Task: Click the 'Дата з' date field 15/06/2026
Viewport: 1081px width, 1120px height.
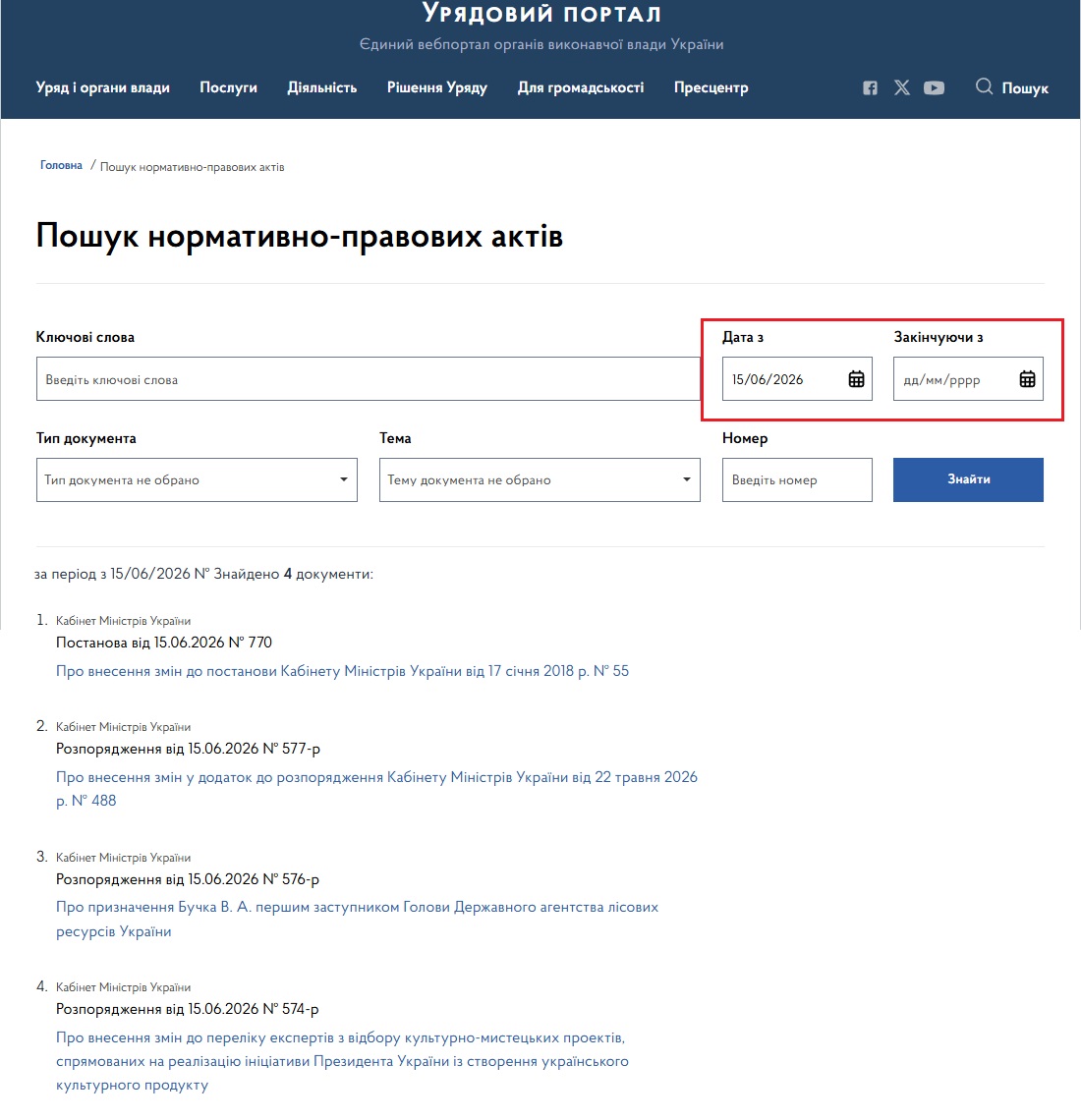Action: point(797,379)
